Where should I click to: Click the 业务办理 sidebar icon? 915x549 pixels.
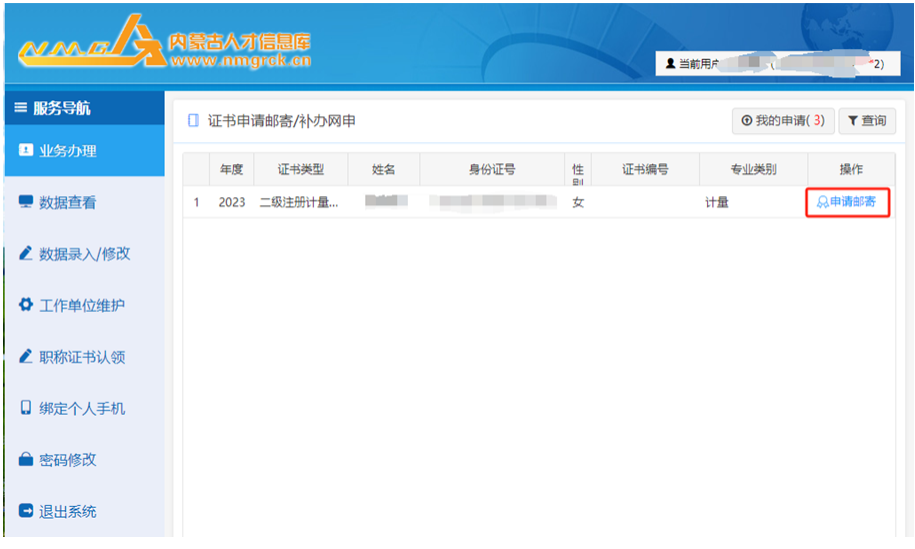[26, 151]
